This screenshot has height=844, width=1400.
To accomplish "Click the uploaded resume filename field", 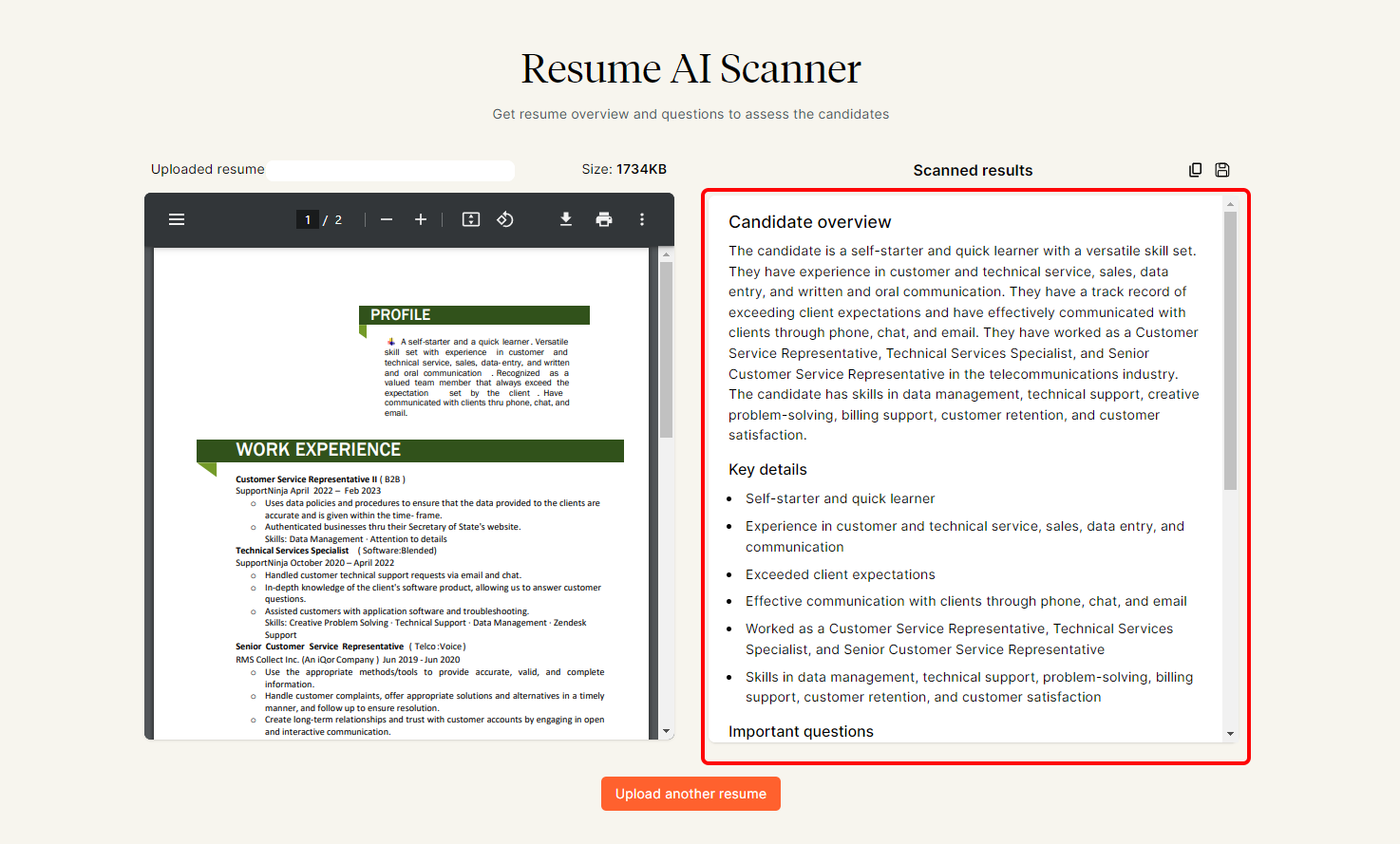I will (x=390, y=170).
